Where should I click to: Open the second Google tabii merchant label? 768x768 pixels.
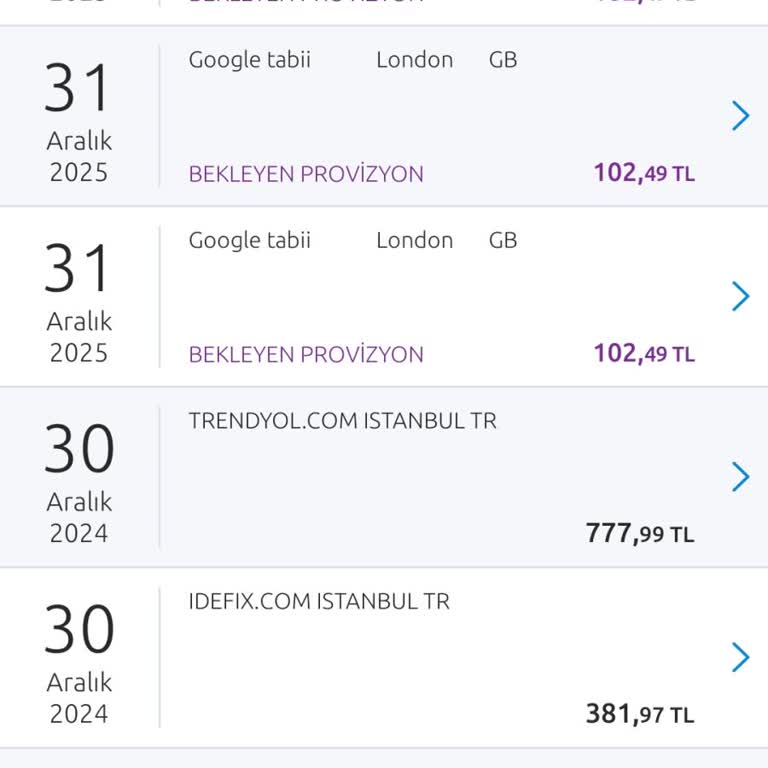250,240
